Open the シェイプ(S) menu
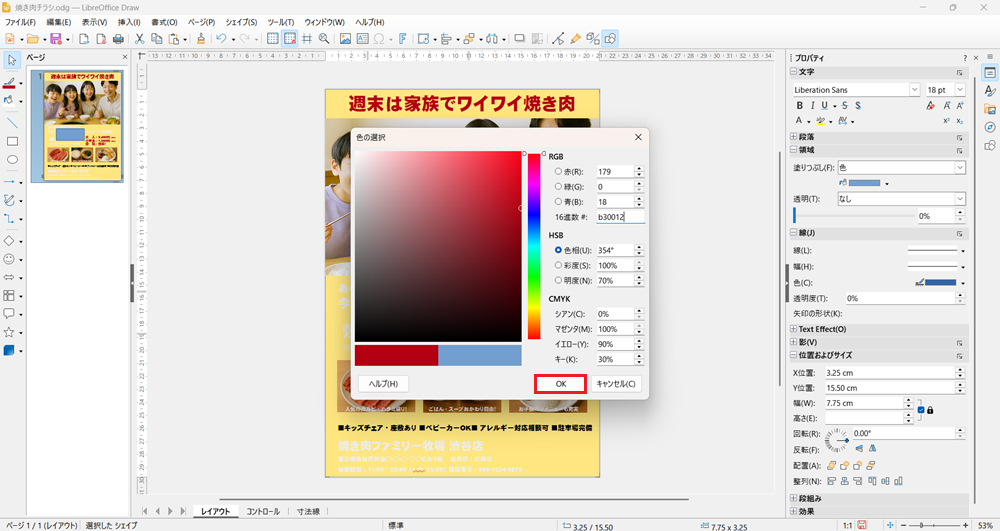The height and width of the screenshot is (531, 1000). coord(241,22)
